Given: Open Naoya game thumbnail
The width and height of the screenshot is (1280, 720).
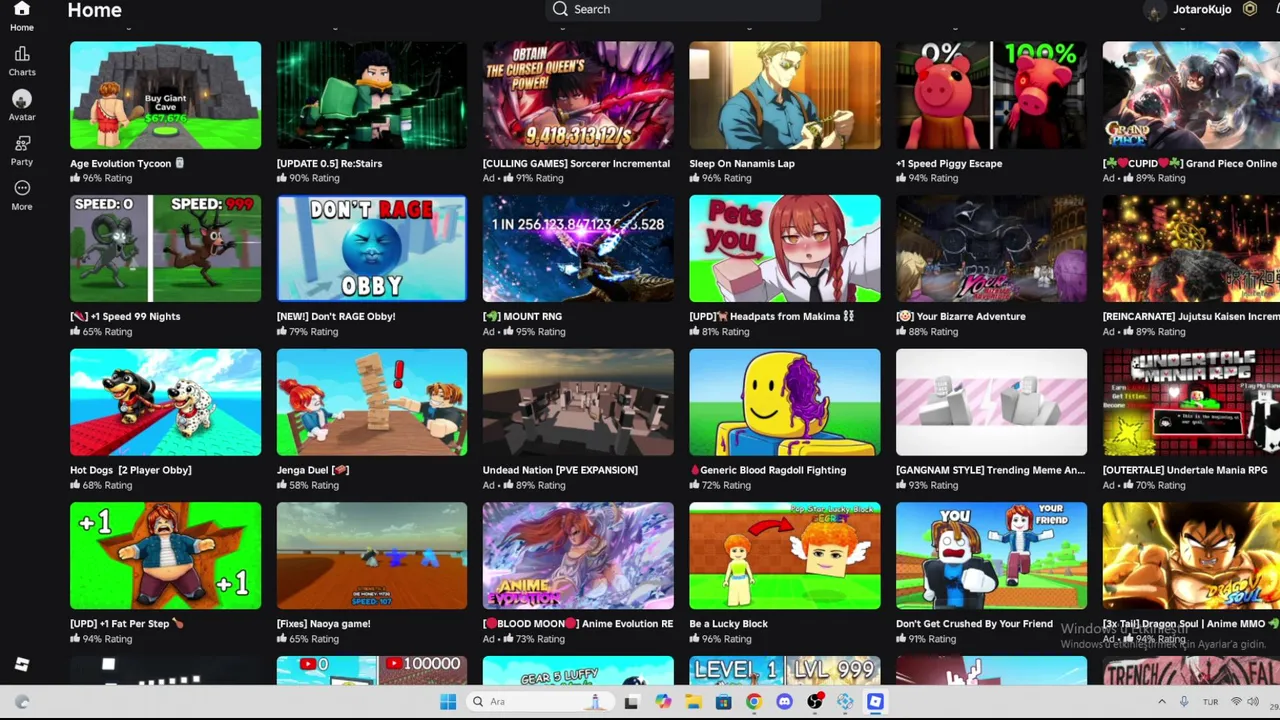Looking at the screenshot, I should 371,556.
